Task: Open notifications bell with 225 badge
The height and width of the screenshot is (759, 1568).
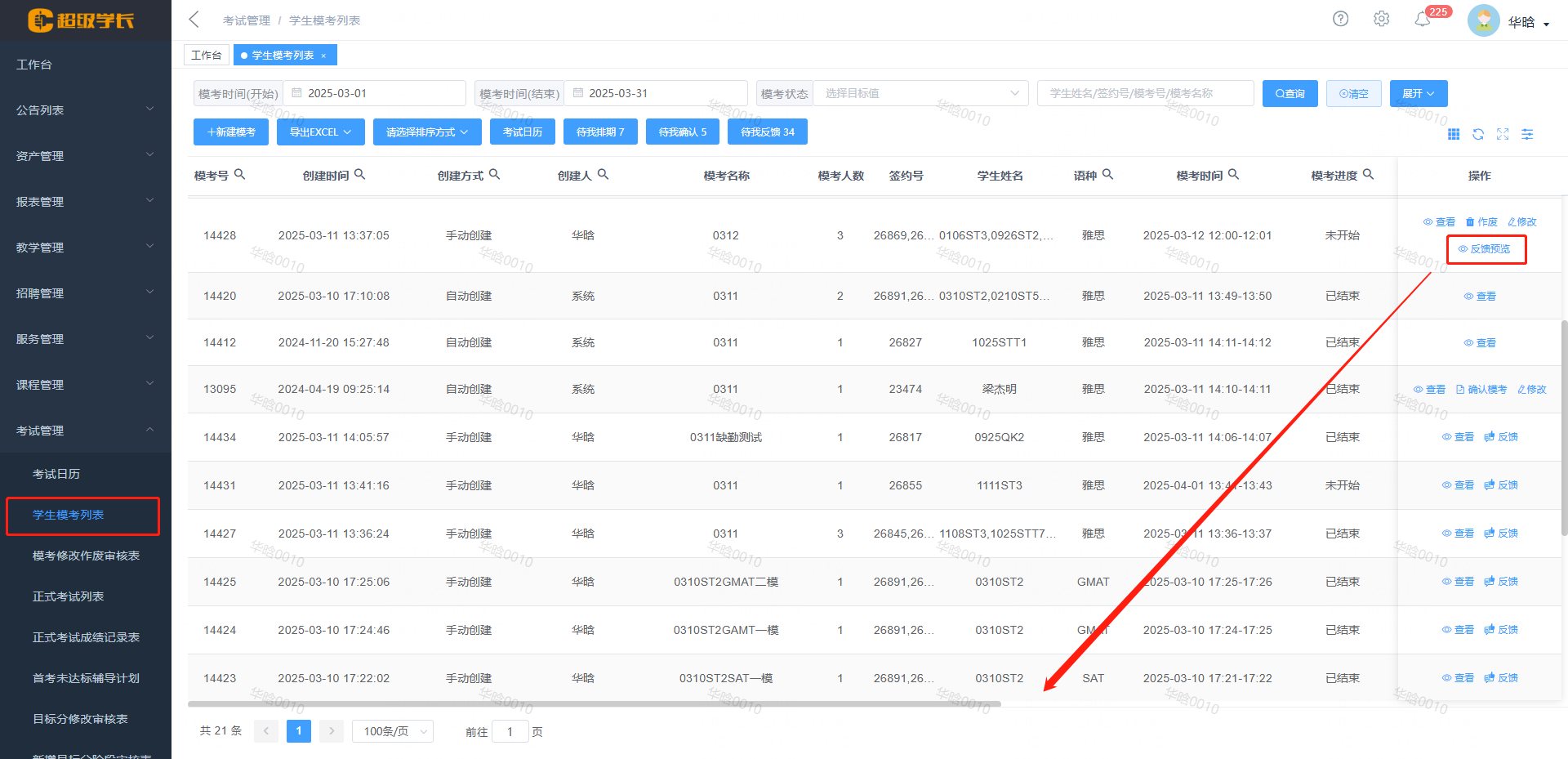Action: [x=1423, y=20]
